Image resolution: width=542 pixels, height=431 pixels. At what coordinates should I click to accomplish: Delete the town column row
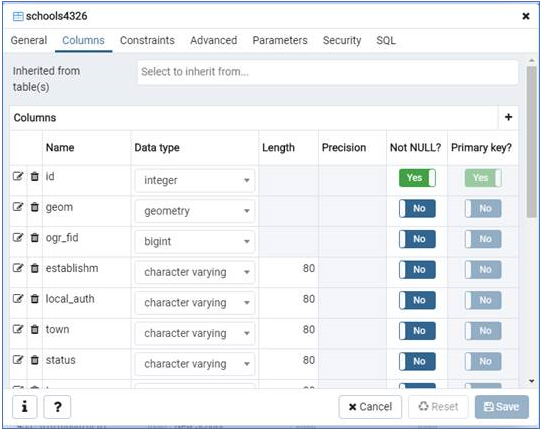click(35, 329)
